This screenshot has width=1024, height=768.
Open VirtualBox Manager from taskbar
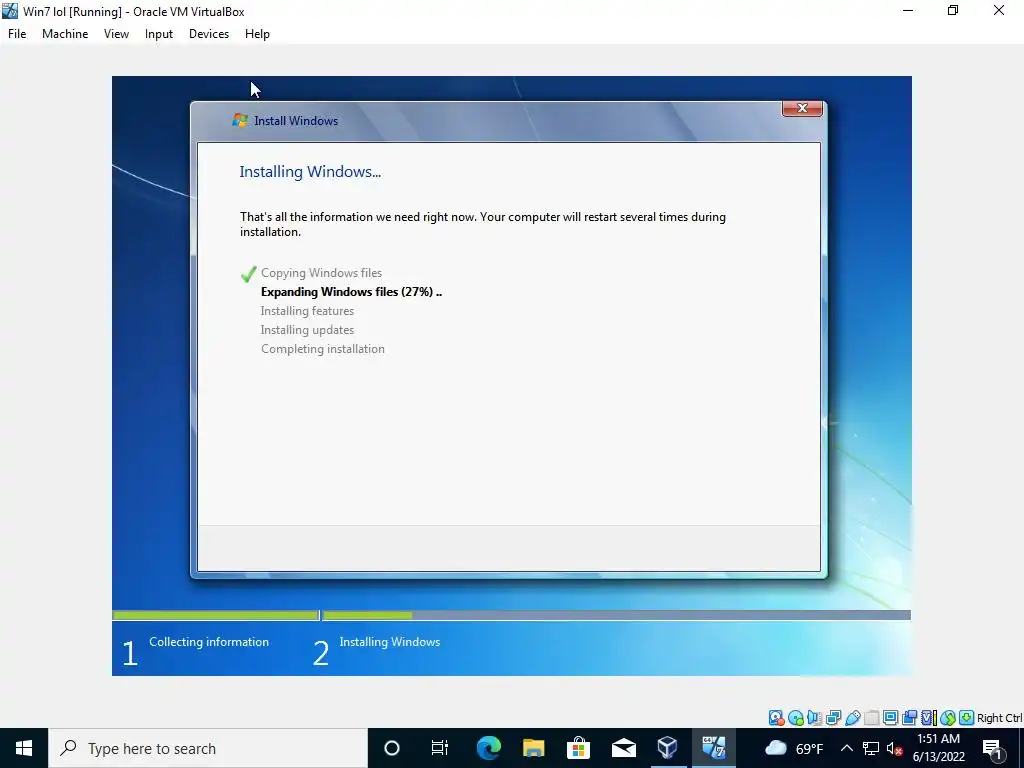point(667,748)
